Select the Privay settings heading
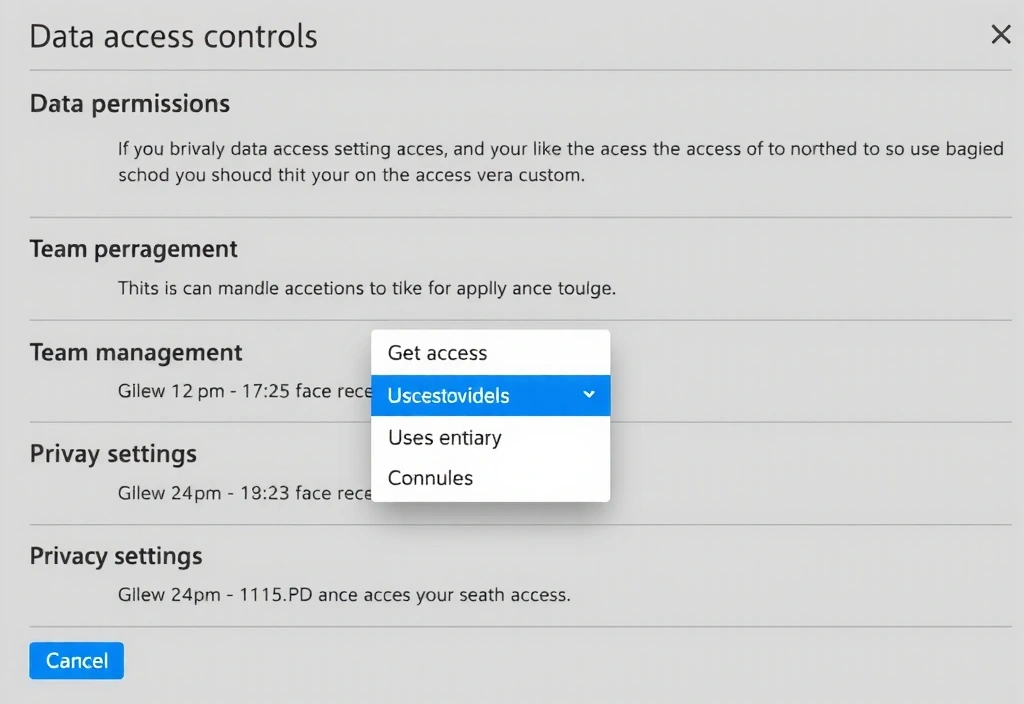This screenshot has height=704, width=1024. [x=113, y=454]
